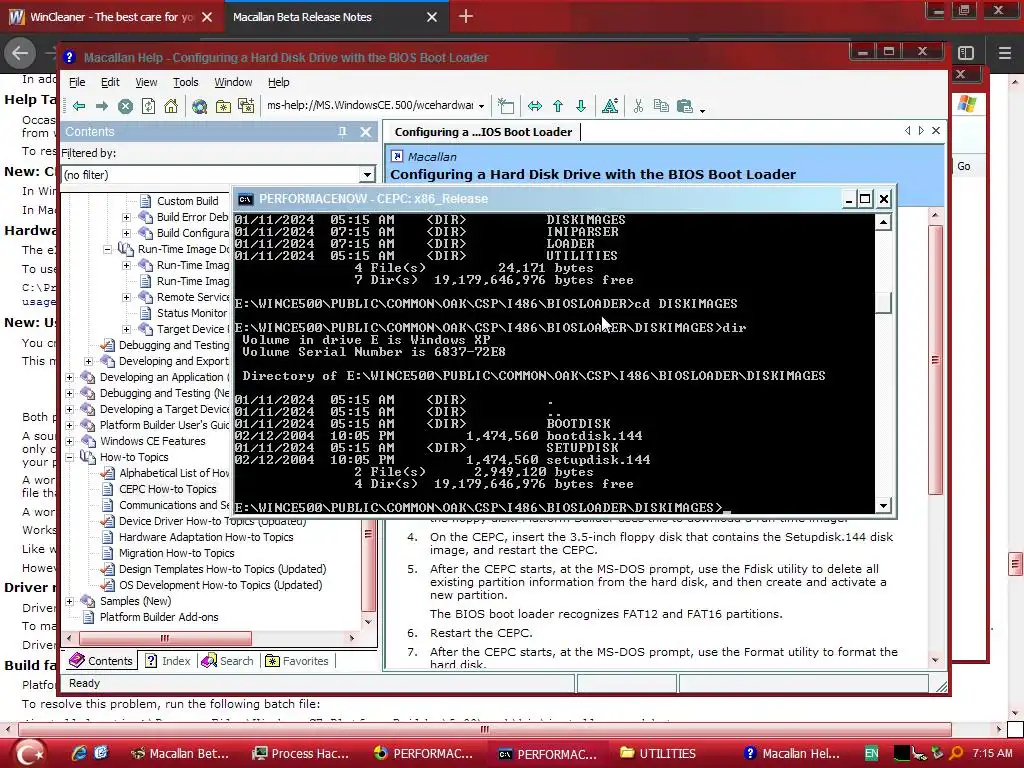The height and width of the screenshot is (768, 1024).
Task: Open the browser hamburger menu icon
Action: (x=1004, y=53)
